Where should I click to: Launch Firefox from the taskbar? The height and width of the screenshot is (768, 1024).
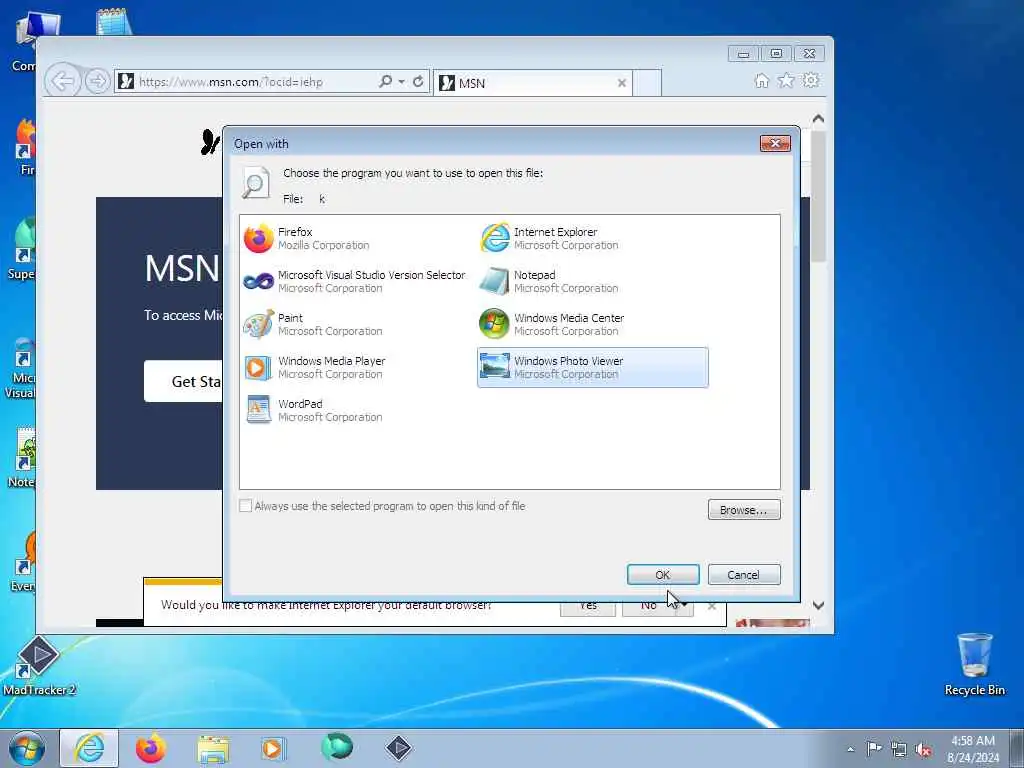click(x=151, y=748)
